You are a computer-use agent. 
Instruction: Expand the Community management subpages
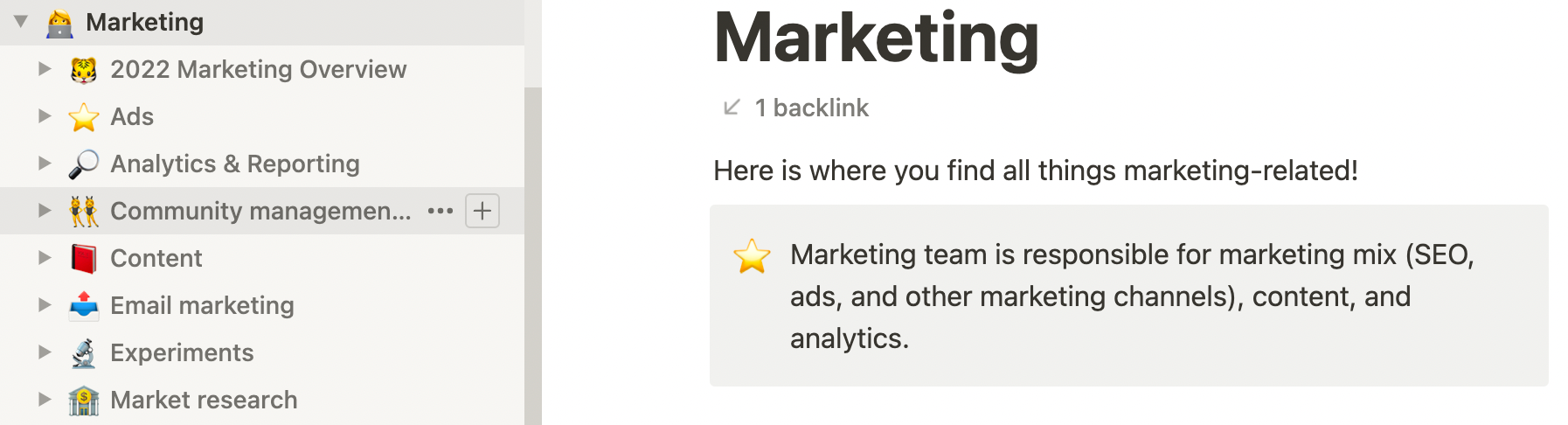click(x=45, y=210)
